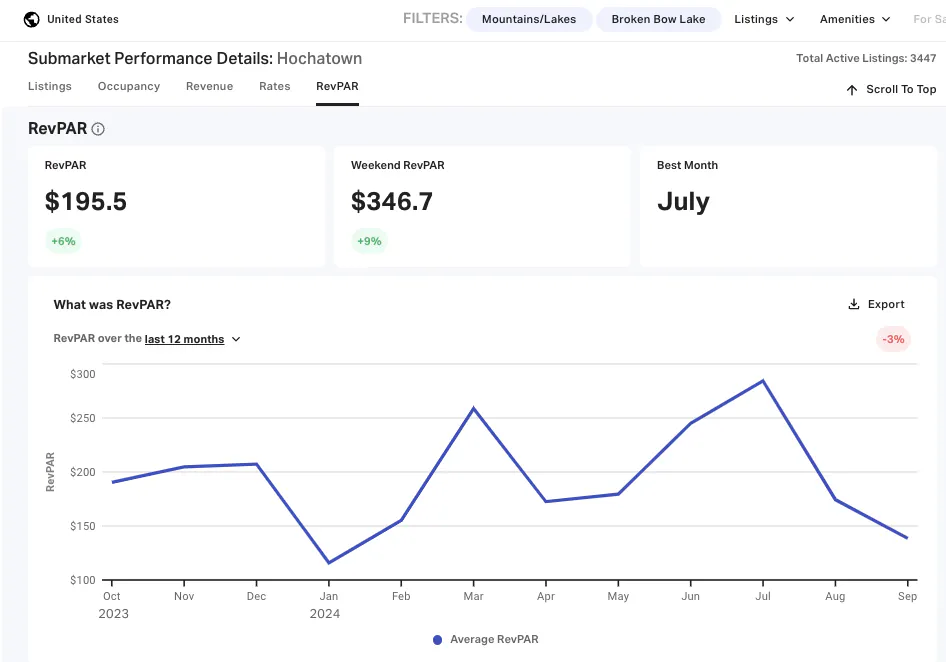This screenshot has width=946, height=662.
Task: Click the +6% RevPAR change badge
Action: pos(63,241)
